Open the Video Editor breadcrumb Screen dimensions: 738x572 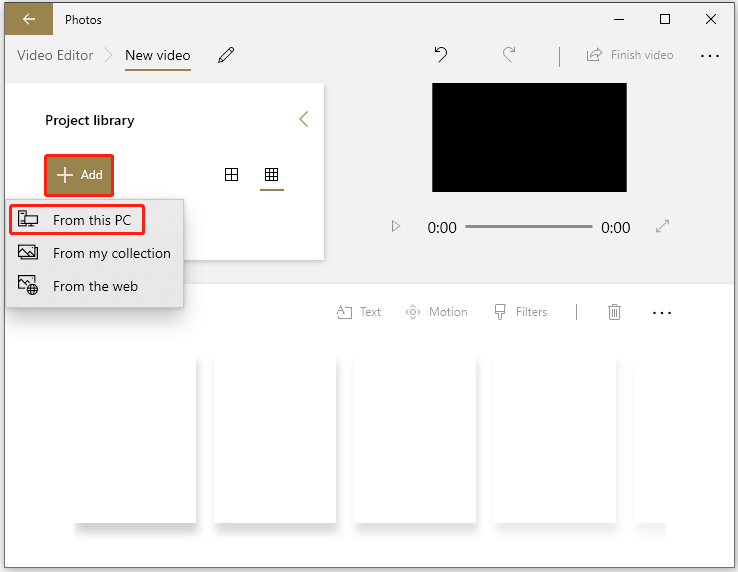coord(55,56)
